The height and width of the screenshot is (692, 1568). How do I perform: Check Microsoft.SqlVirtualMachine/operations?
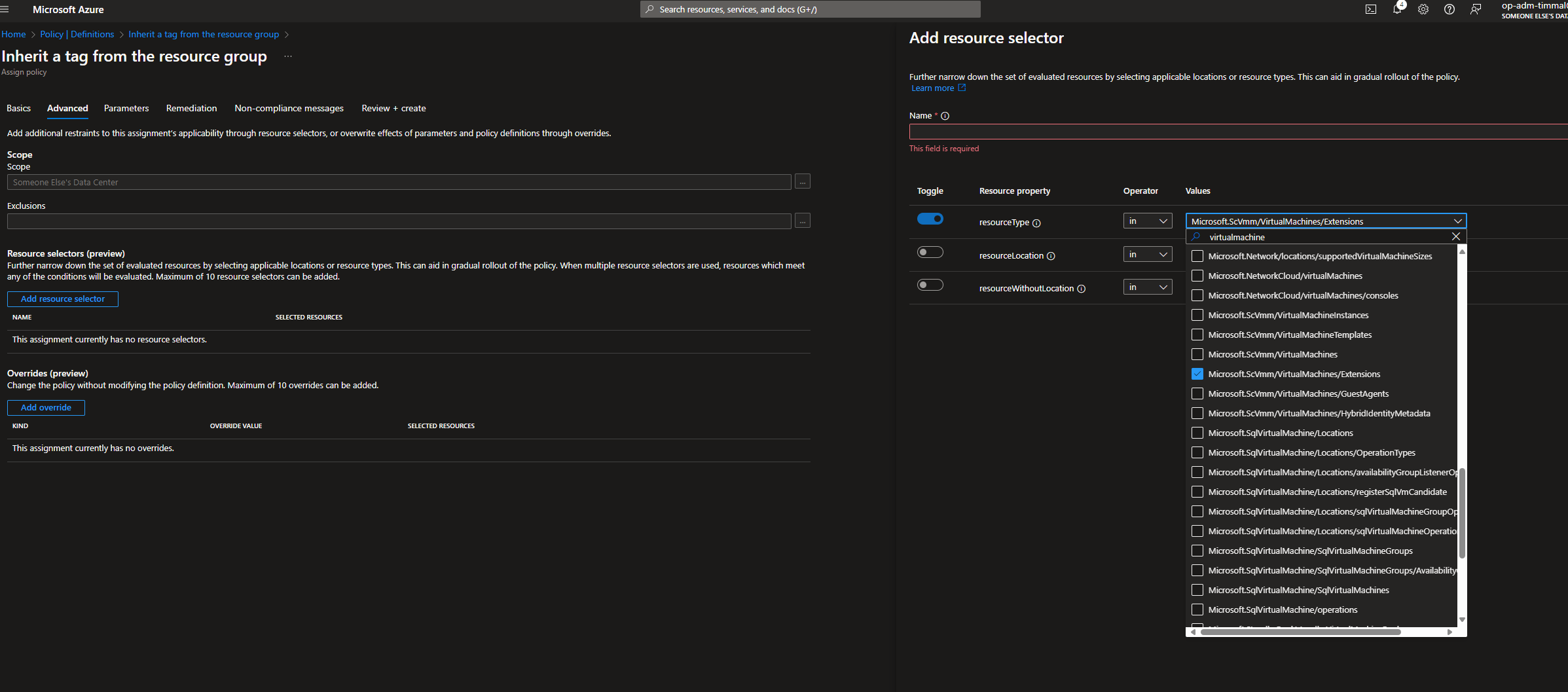pos(1197,610)
